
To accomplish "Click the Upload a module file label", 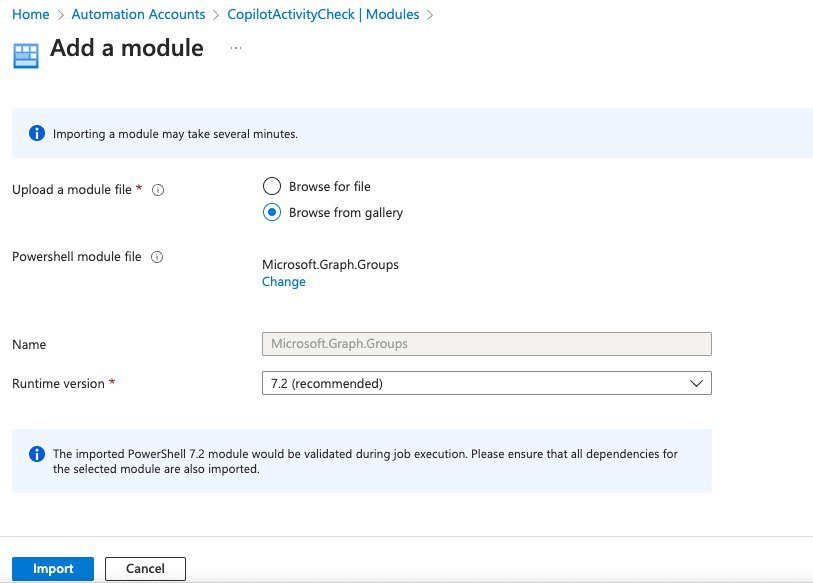I will pos(71,190).
